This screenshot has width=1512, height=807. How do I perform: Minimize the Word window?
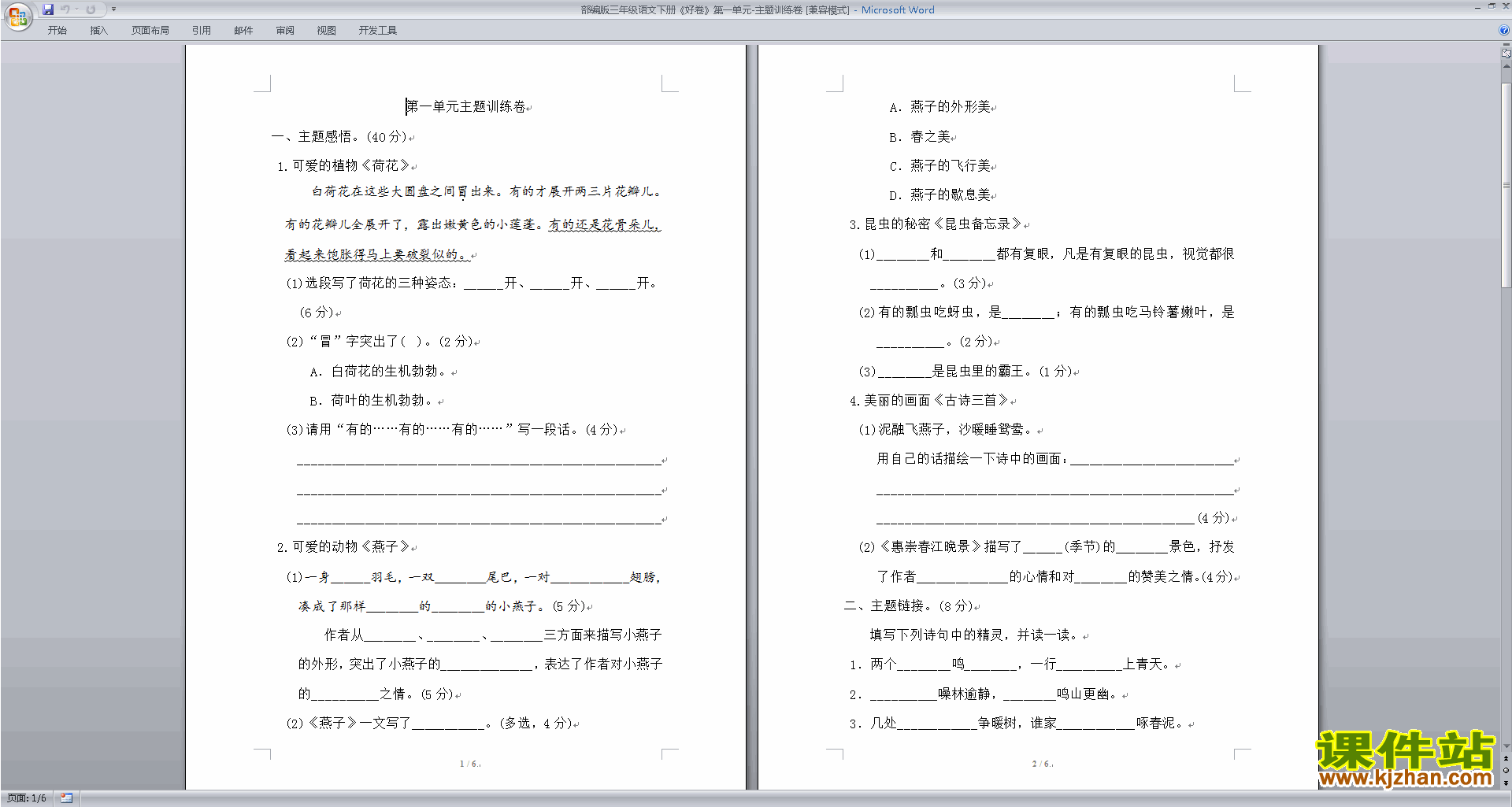point(1477,7)
